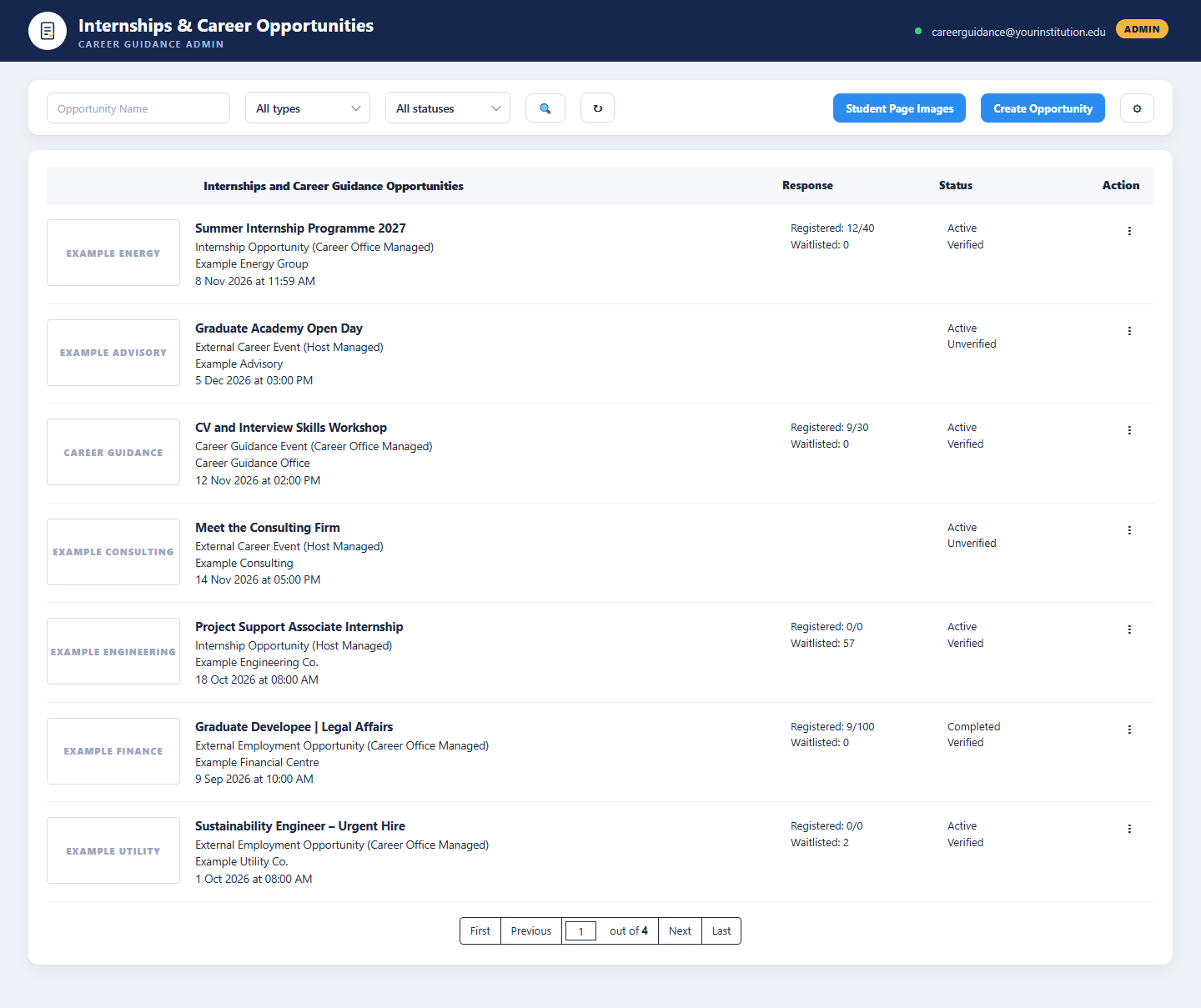
Task: Click 'Unverified' status for Graduate Academy Open Day
Action: click(x=972, y=344)
